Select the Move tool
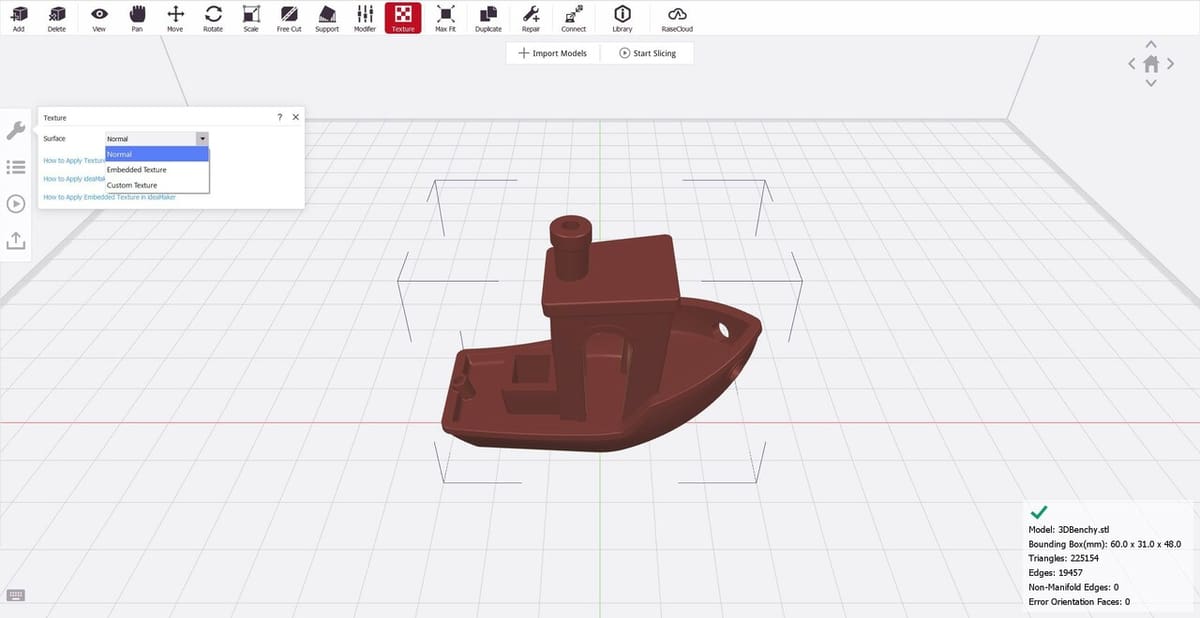Screen dimensions: 1200x618 click(175, 18)
